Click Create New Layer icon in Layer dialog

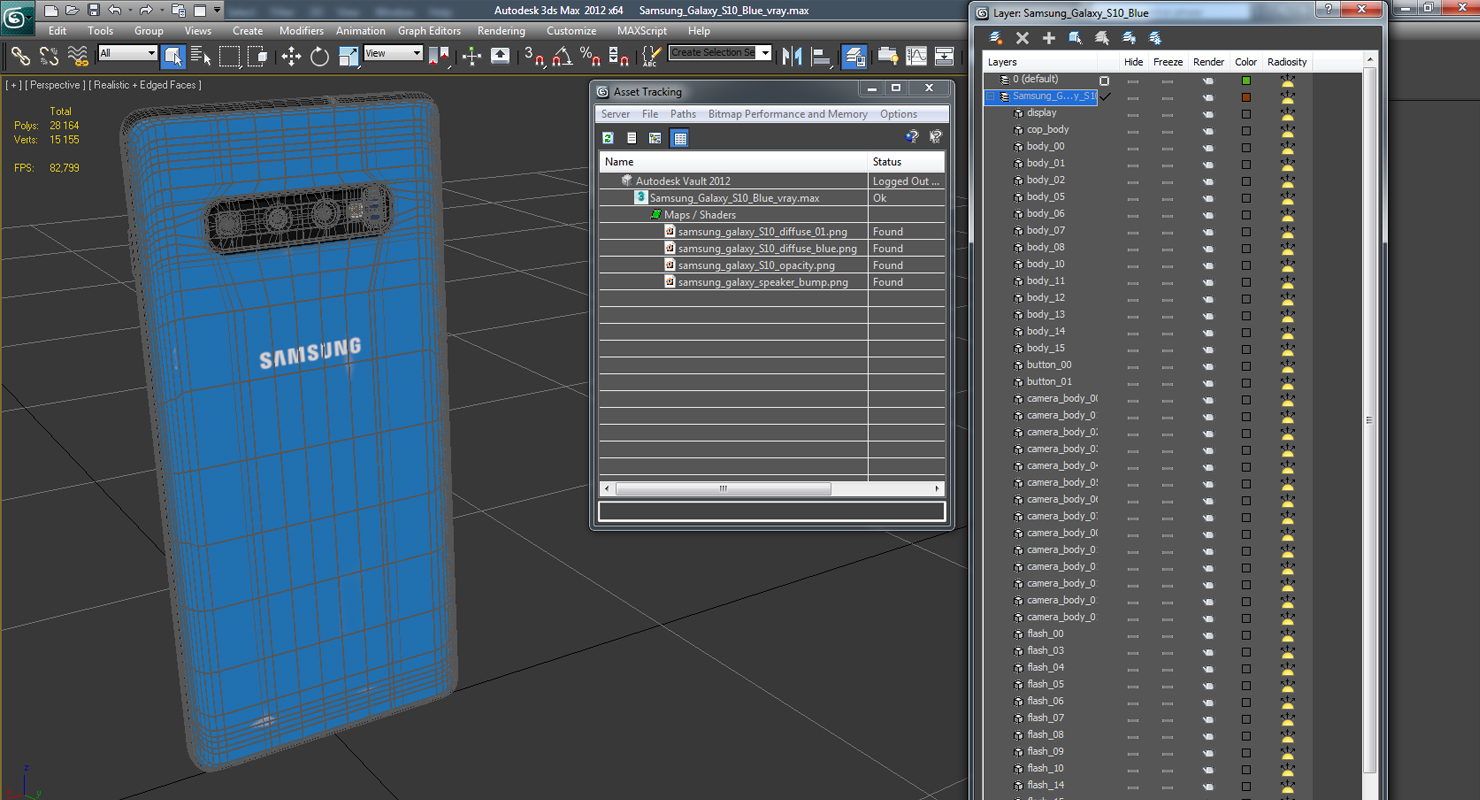(x=996, y=38)
